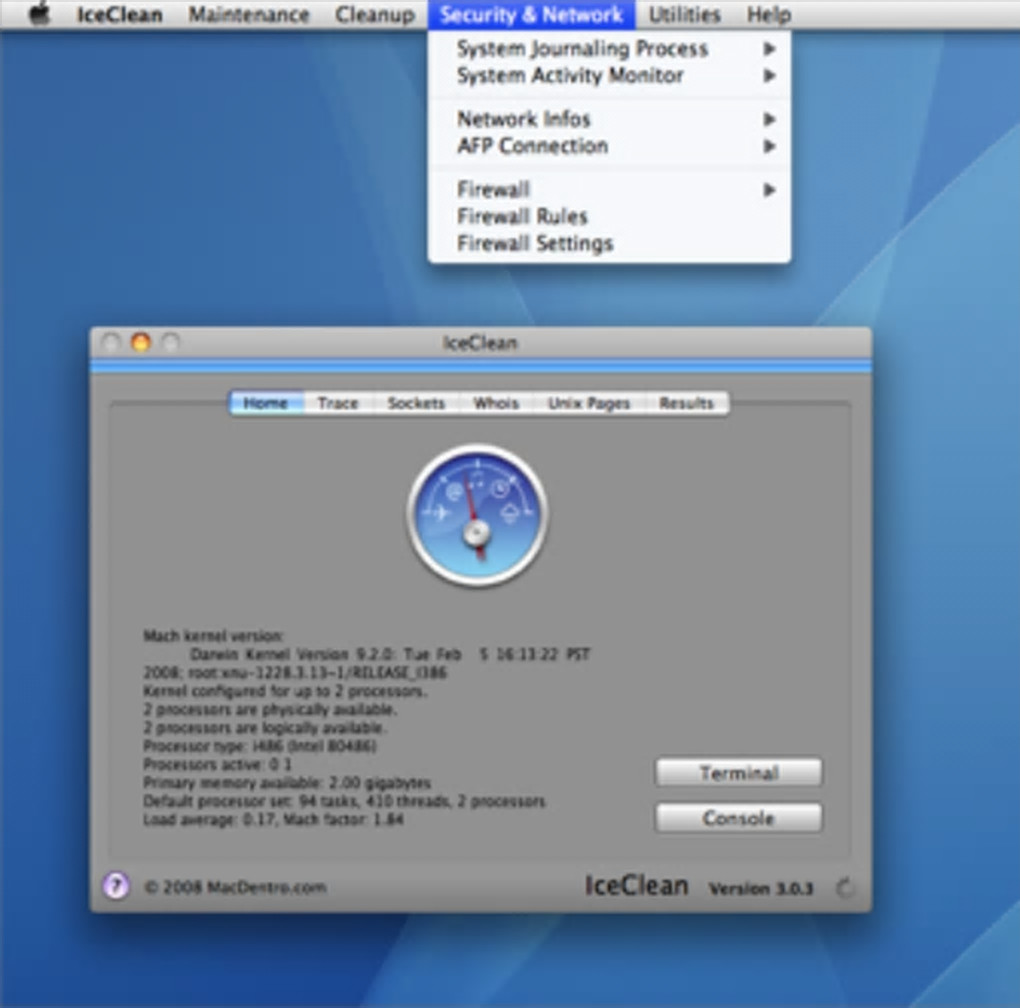Click the Load average text line
Screen dimensions: 1020x1008
(x=273, y=819)
